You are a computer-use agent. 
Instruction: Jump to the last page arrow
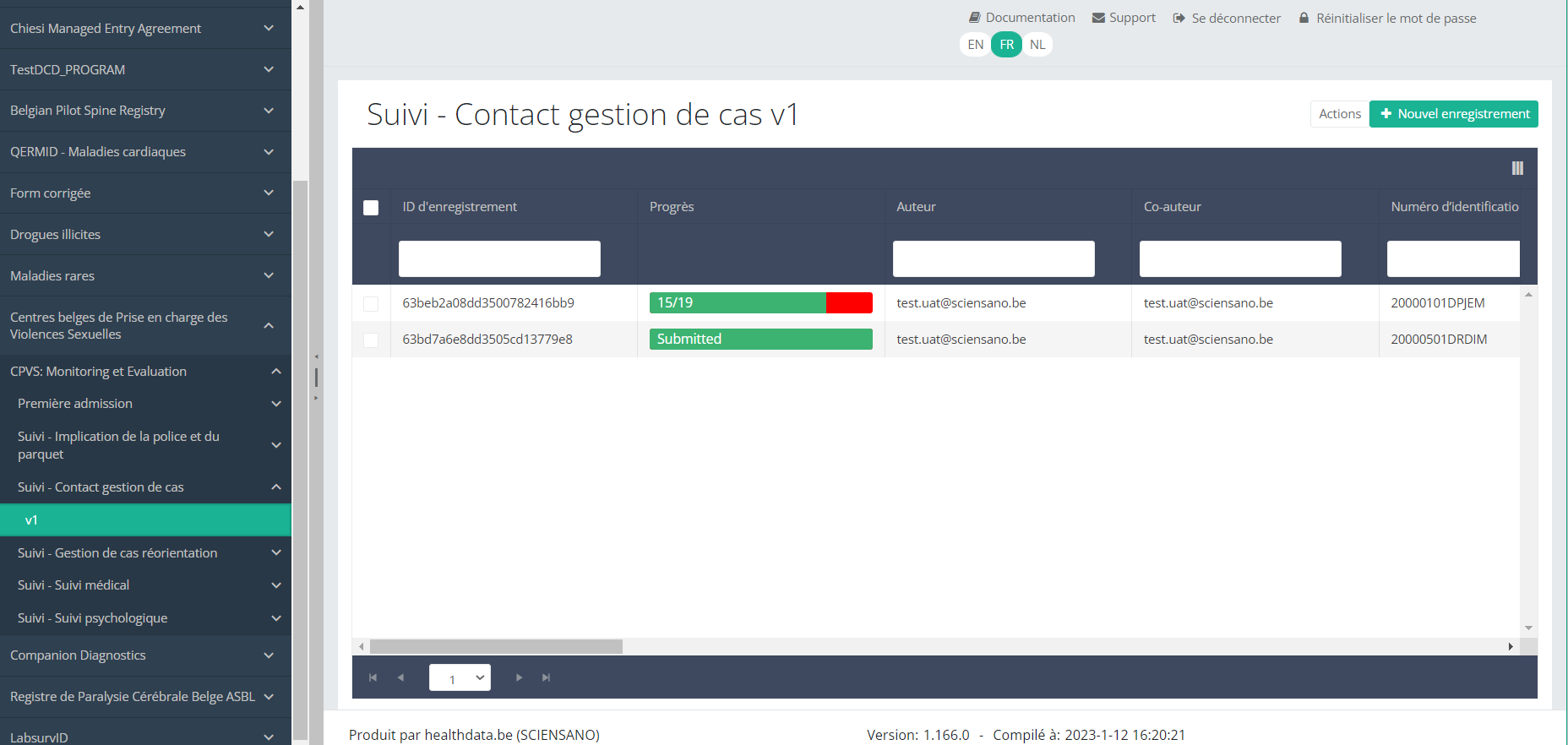point(547,677)
